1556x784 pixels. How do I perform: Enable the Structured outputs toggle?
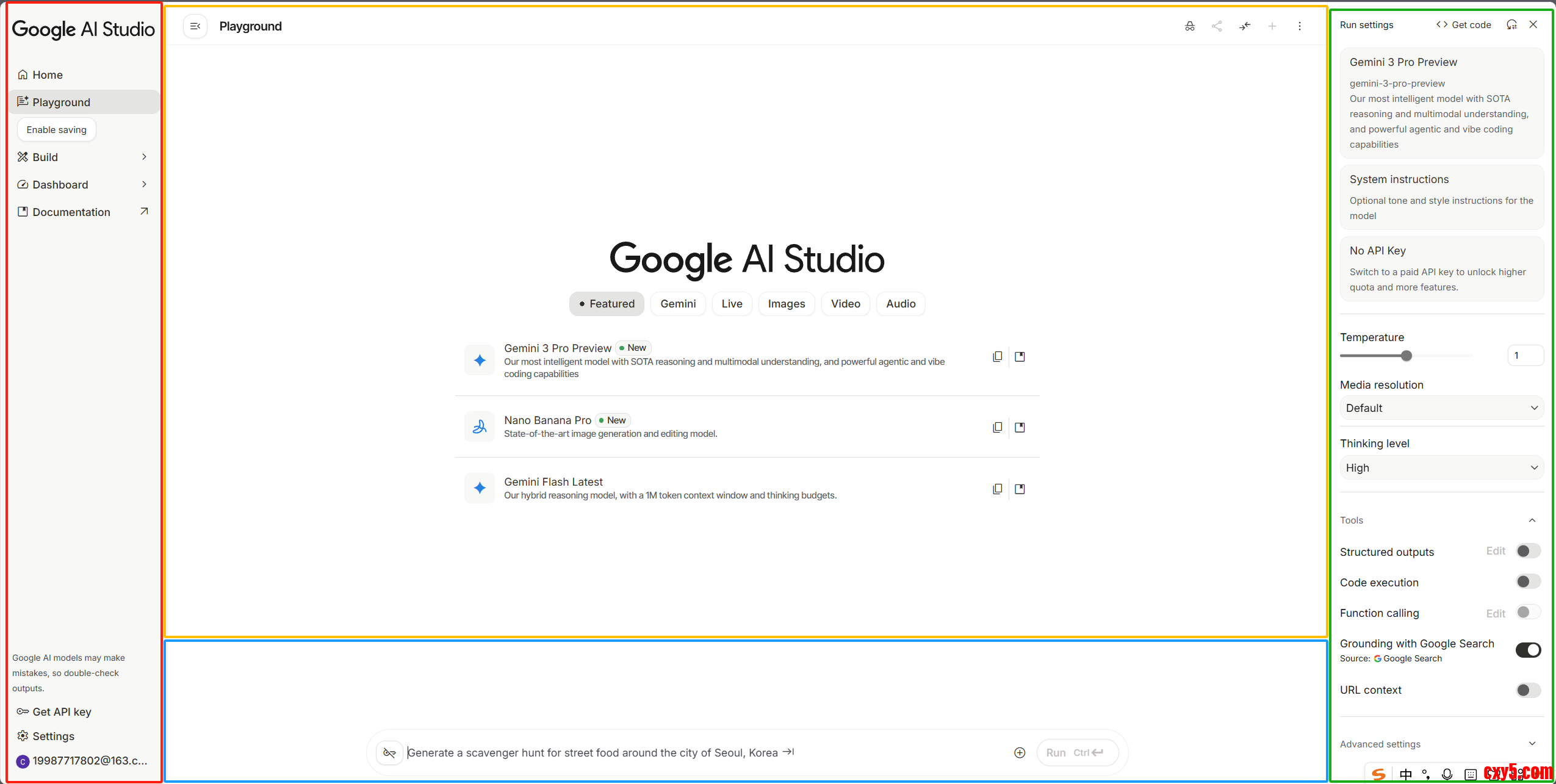point(1528,551)
